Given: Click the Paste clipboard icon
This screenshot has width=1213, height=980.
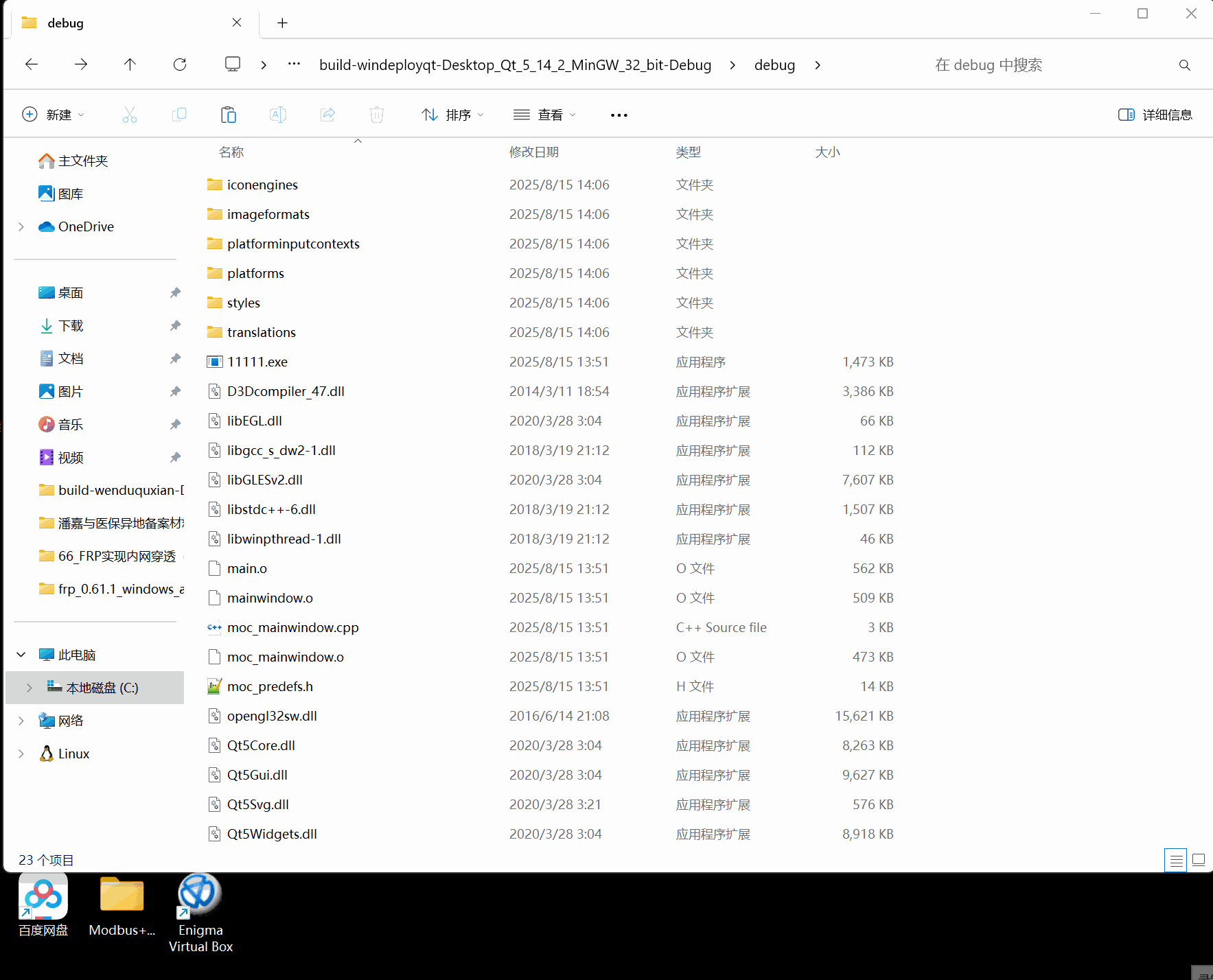Looking at the screenshot, I should coord(229,115).
